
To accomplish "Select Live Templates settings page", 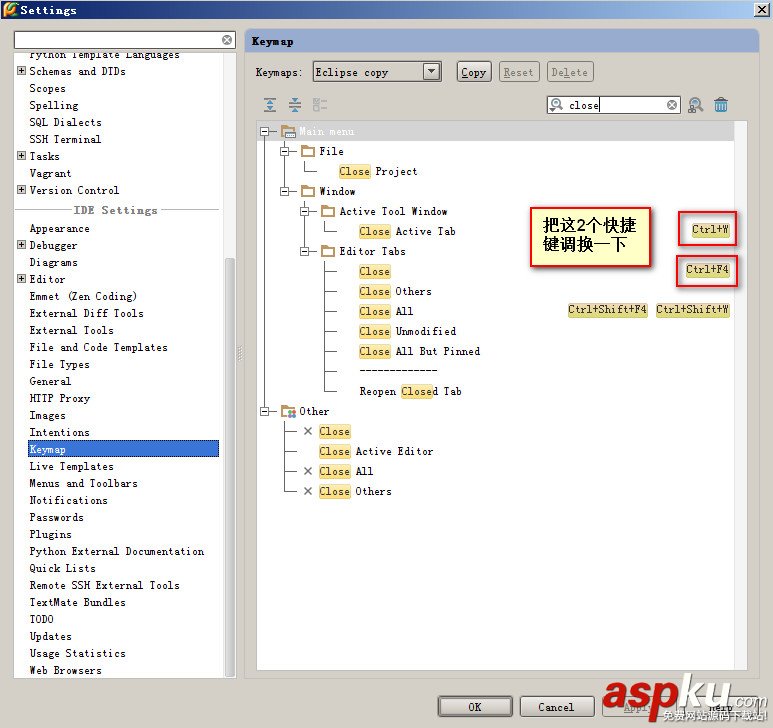I will [x=71, y=466].
